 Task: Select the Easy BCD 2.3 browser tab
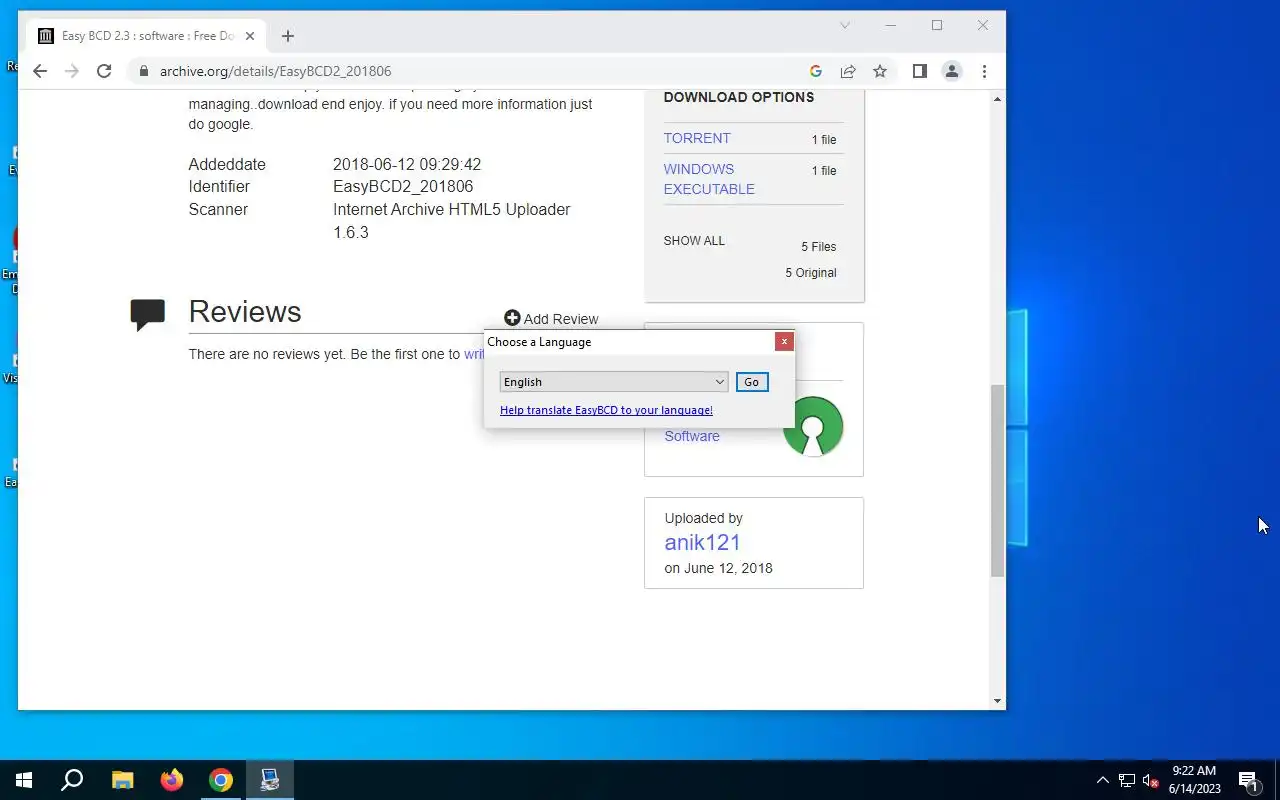tap(147, 36)
